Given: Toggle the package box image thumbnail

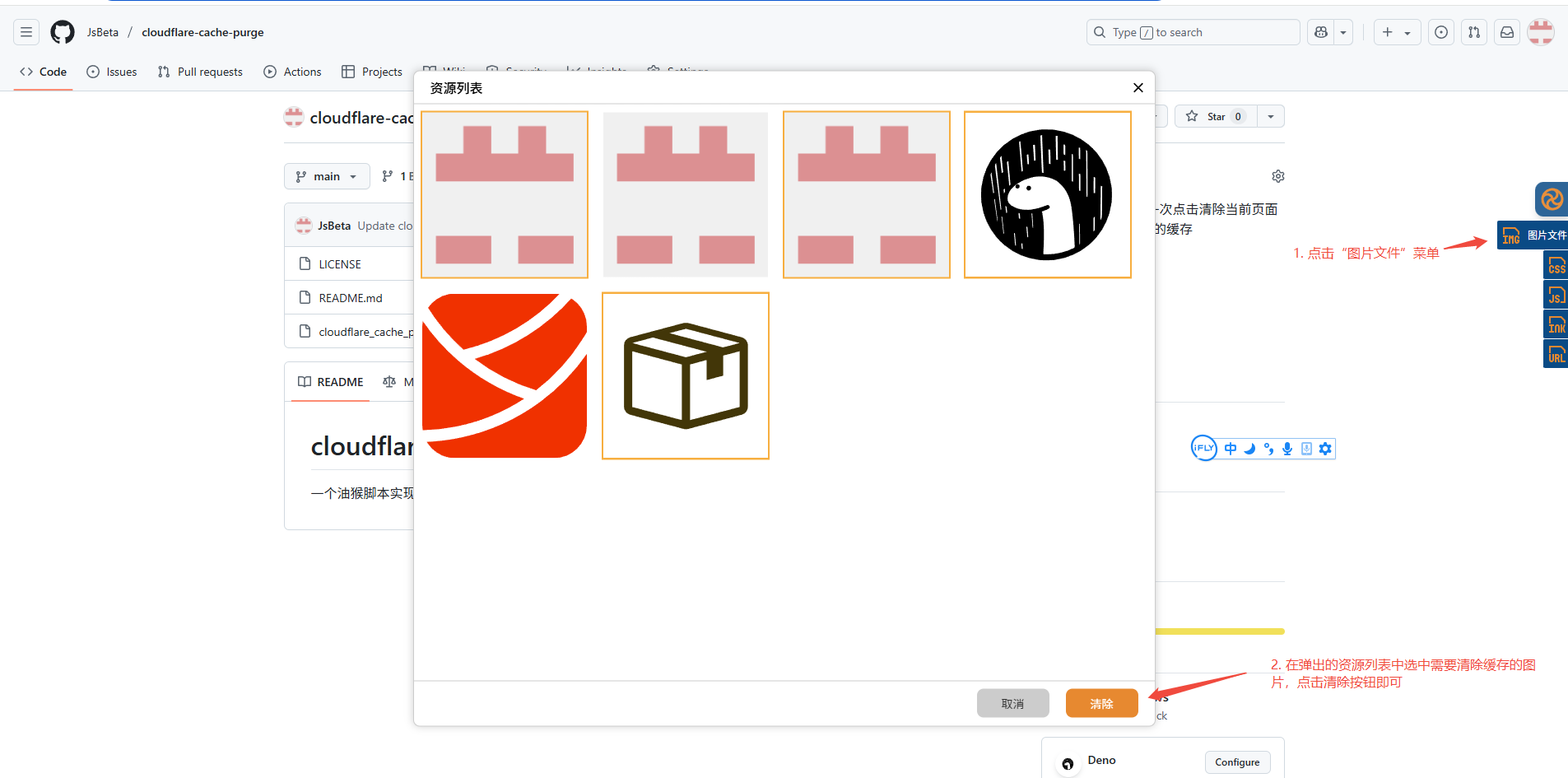Looking at the screenshot, I should click(686, 375).
